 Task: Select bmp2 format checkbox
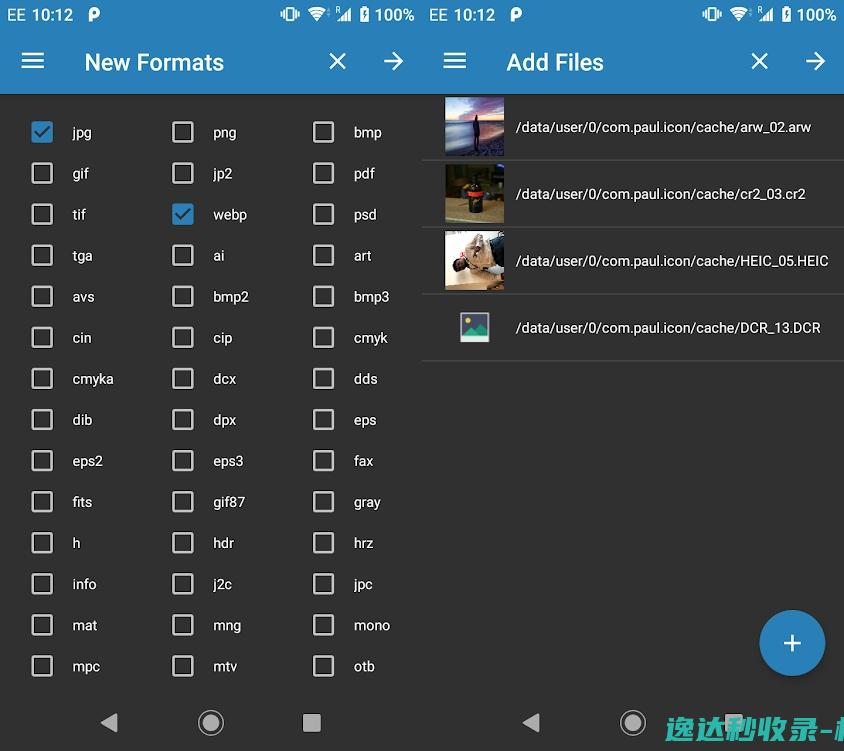[x=182, y=297]
